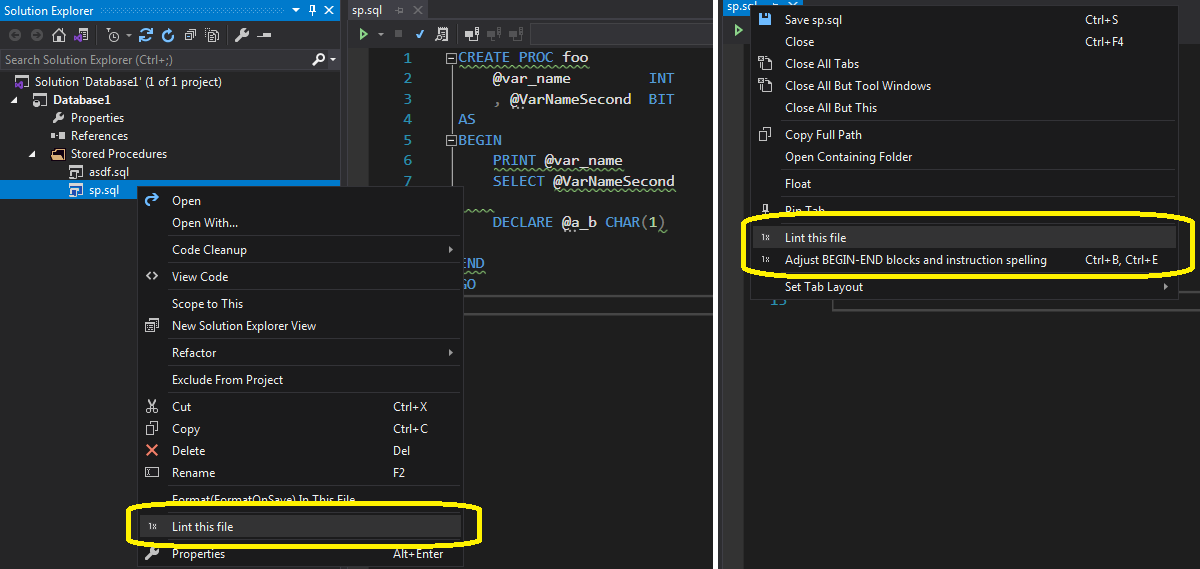Select Close All But Tool Windows

click(963, 86)
